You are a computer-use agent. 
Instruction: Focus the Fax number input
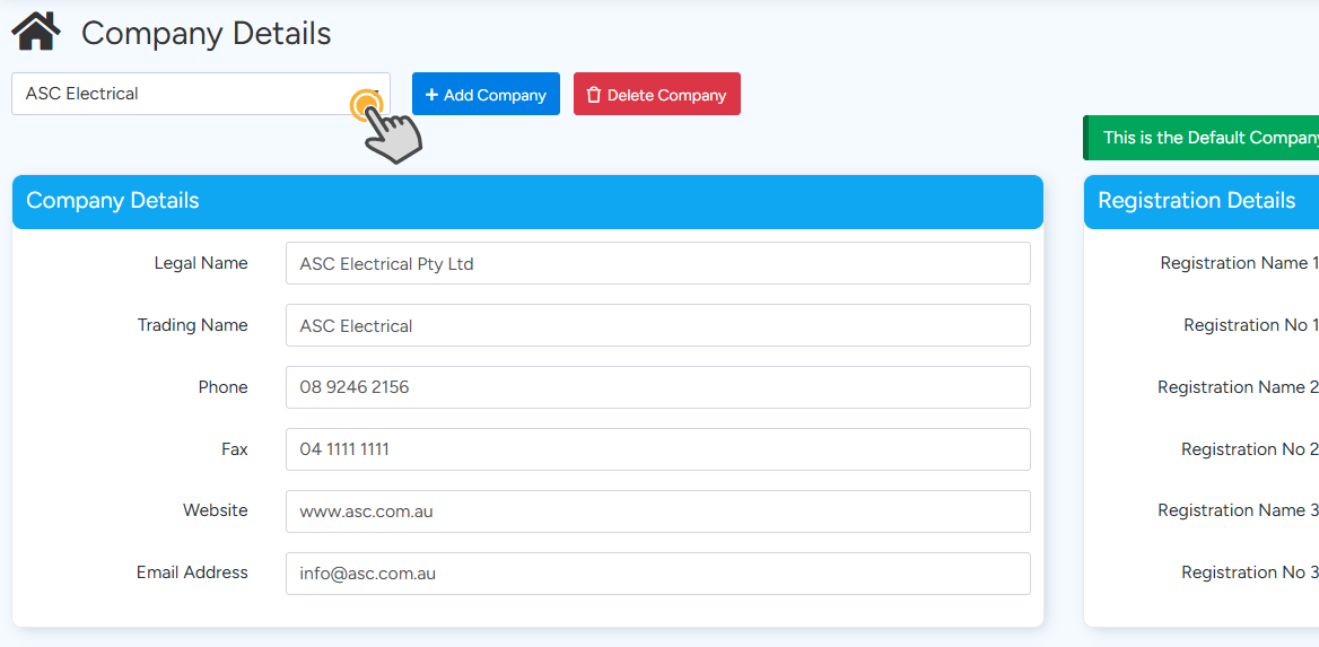click(657, 450)
